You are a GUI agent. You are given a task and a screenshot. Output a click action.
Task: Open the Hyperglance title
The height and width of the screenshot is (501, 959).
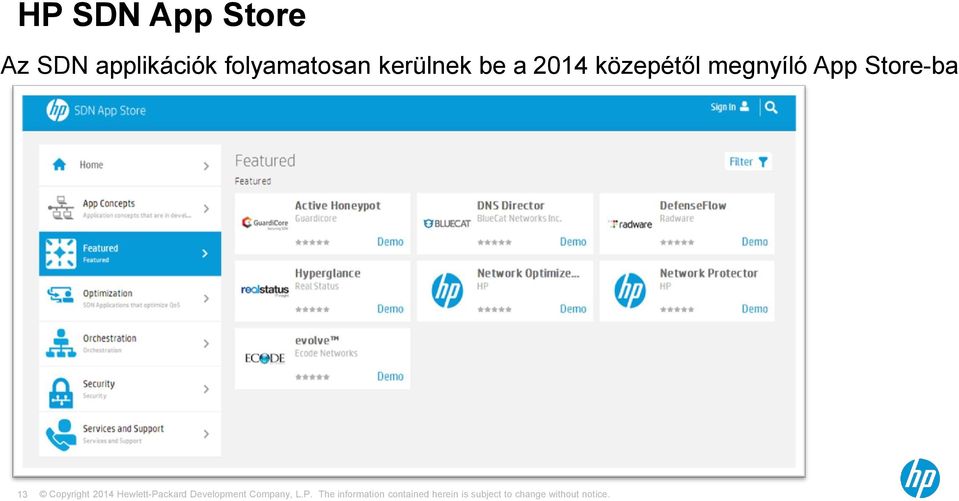click(x=328, y=273)
